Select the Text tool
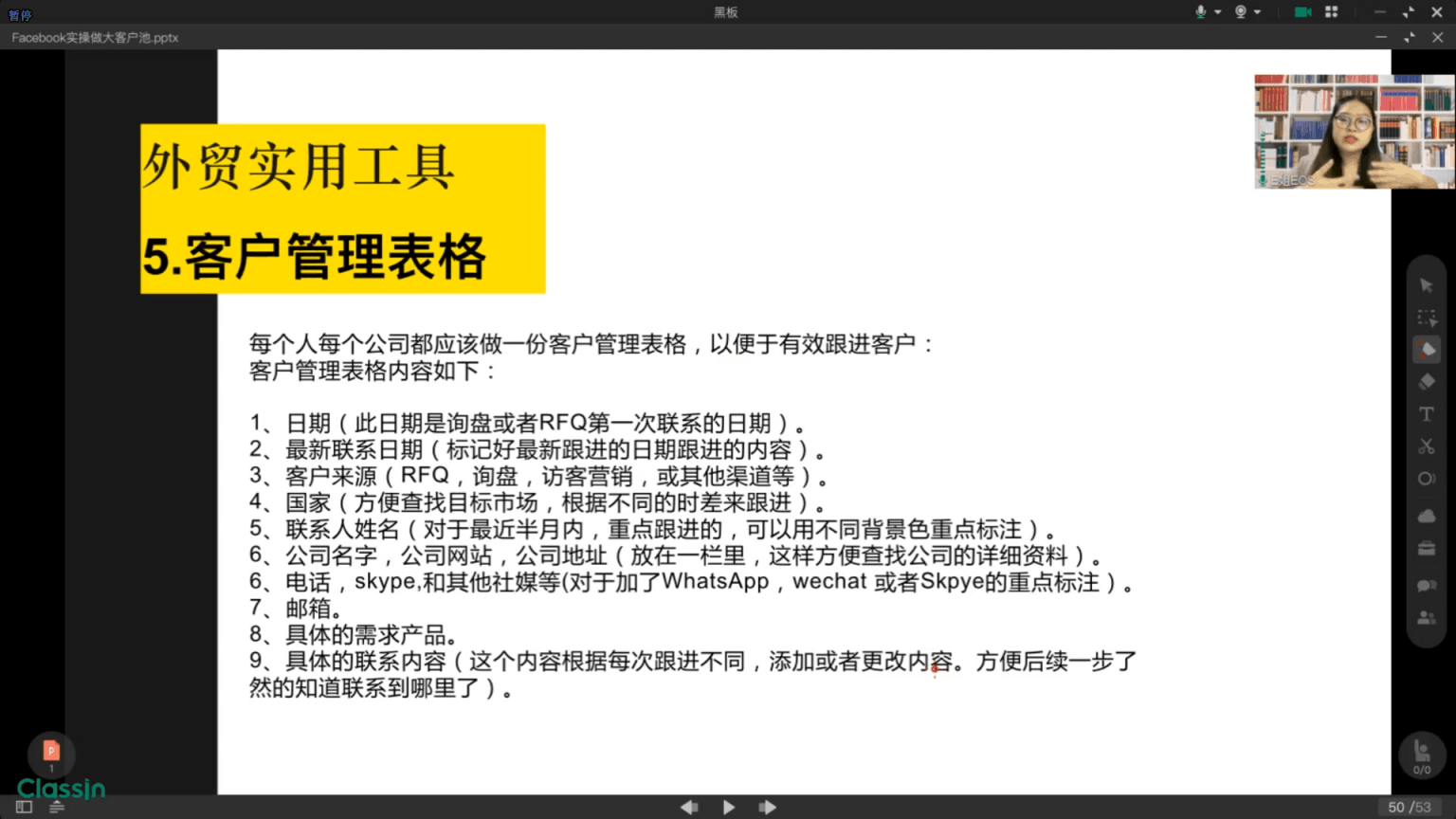This screenshot has width=1456, height=819. [1426, 413]
